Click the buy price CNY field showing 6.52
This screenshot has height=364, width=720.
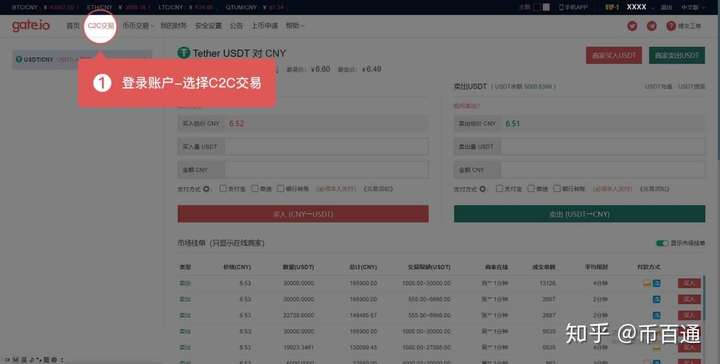click(x=303, y=123)
